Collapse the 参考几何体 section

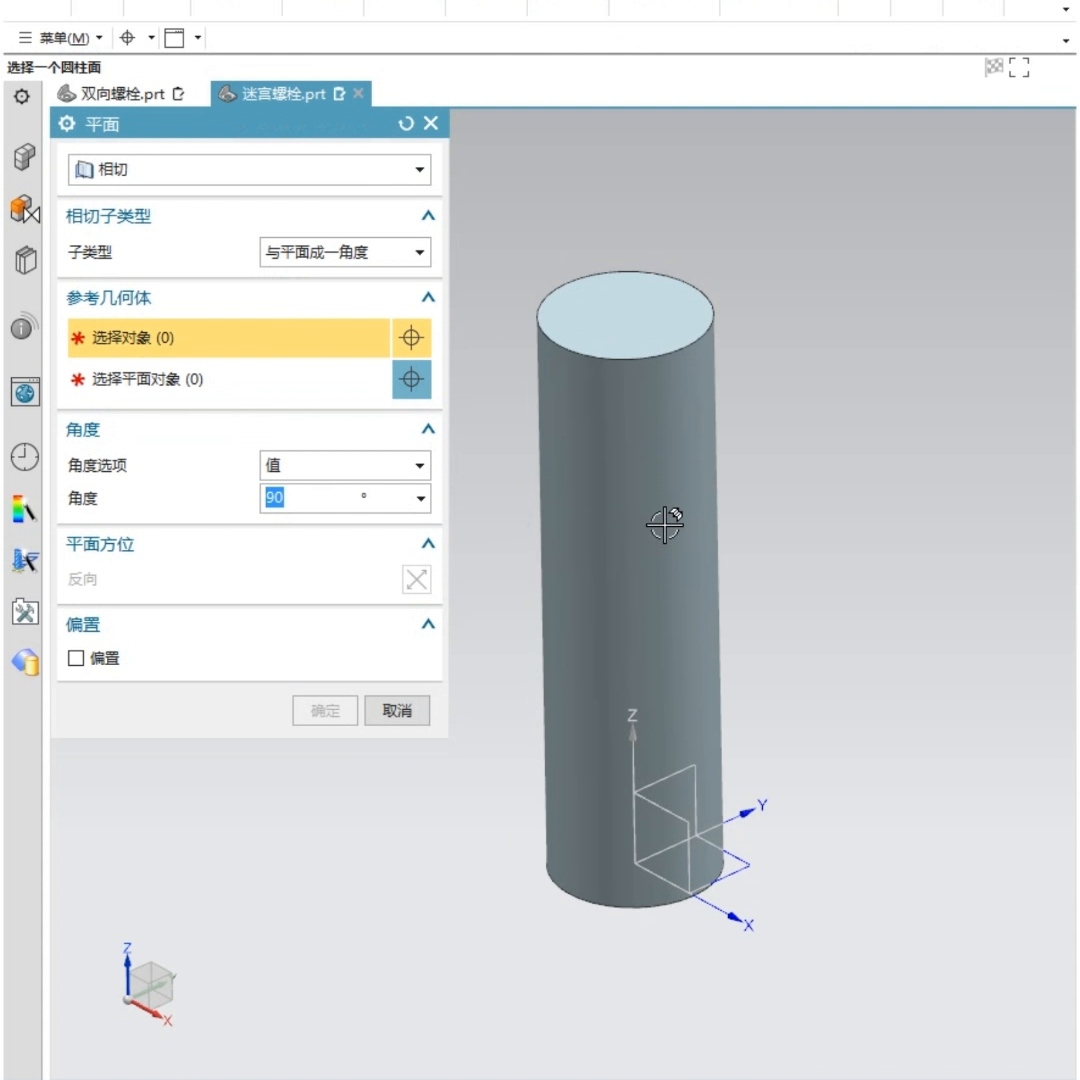point(428,298)
